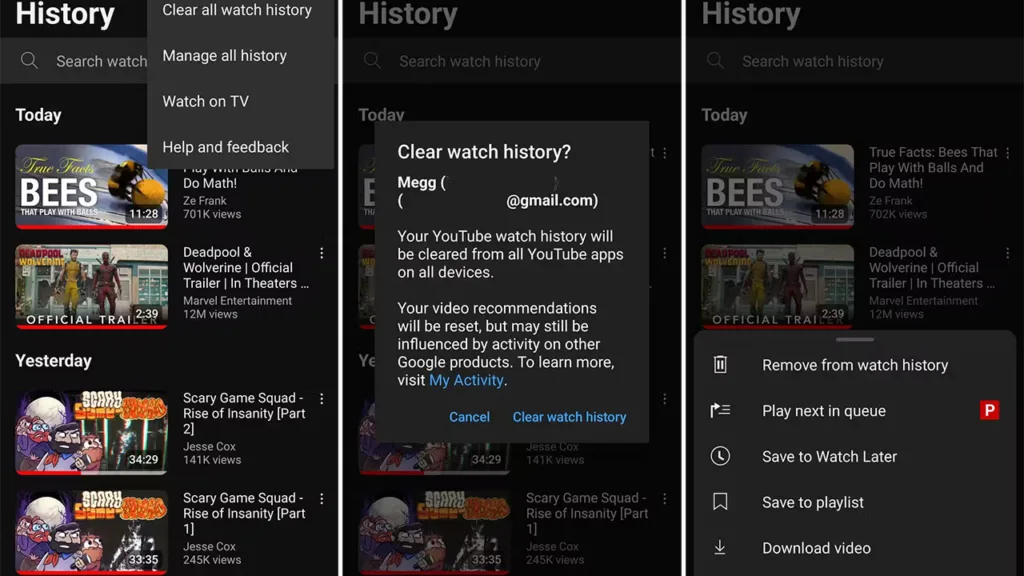1024x576 pixels.
Task: Tap the download arrow icon
Action: pyautogui.click(x=720, y=547)
